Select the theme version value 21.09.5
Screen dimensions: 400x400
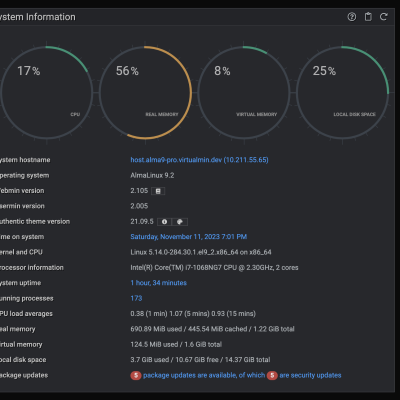coord(142,221)
